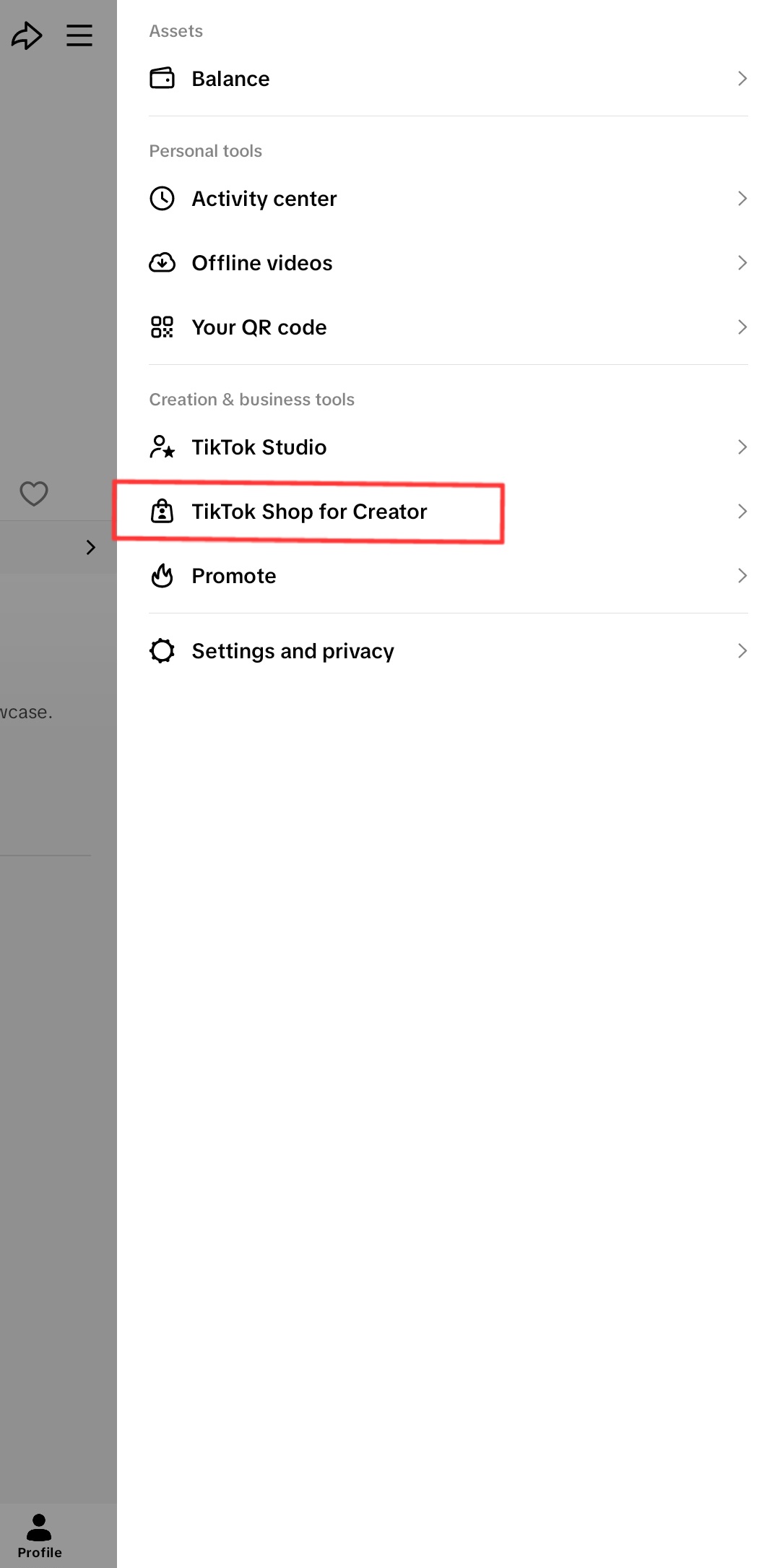
Task: Tap the Profile tab label
Action: 40,1552
